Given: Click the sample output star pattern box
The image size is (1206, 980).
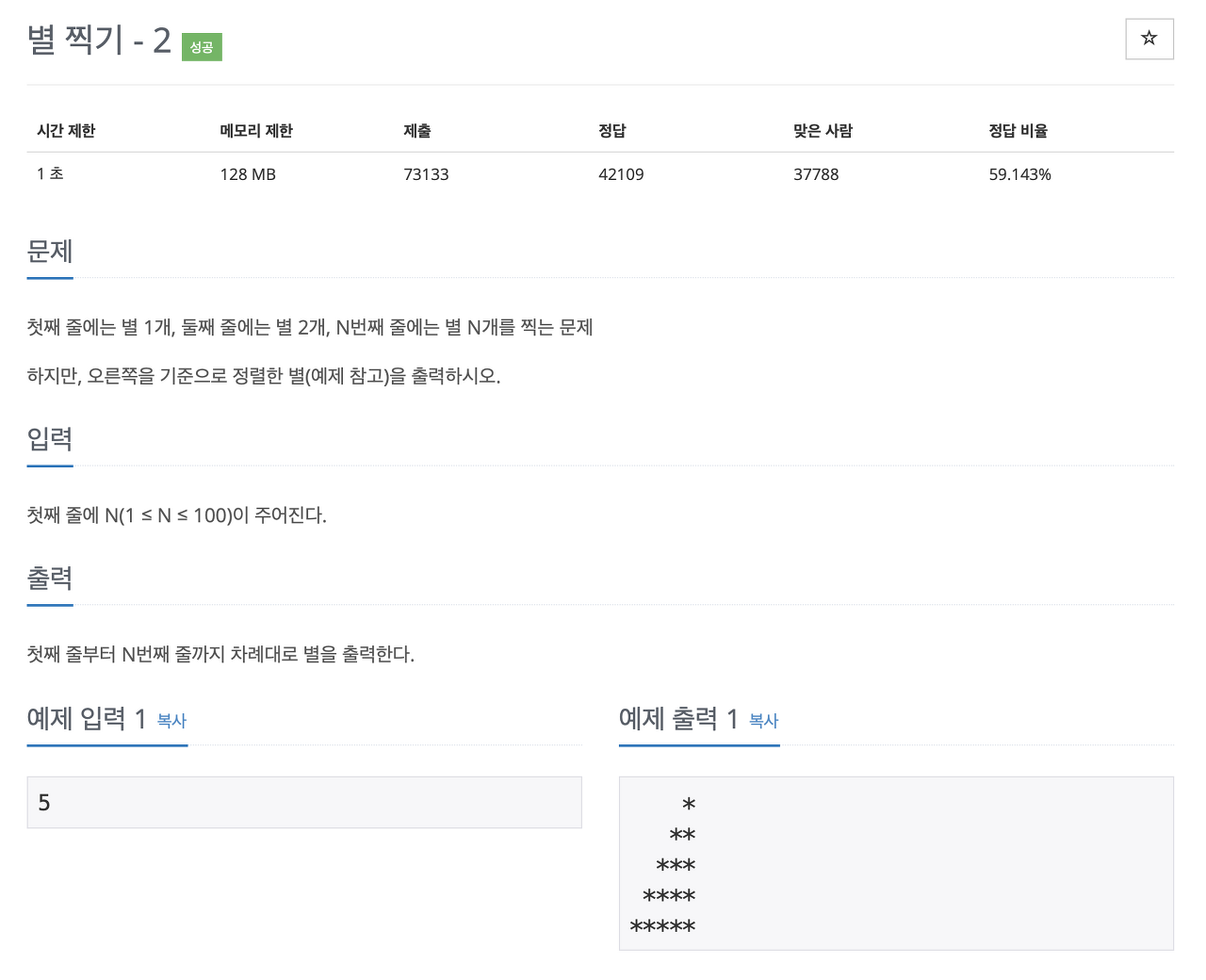Looking at the screenshot, I should 895,862.
